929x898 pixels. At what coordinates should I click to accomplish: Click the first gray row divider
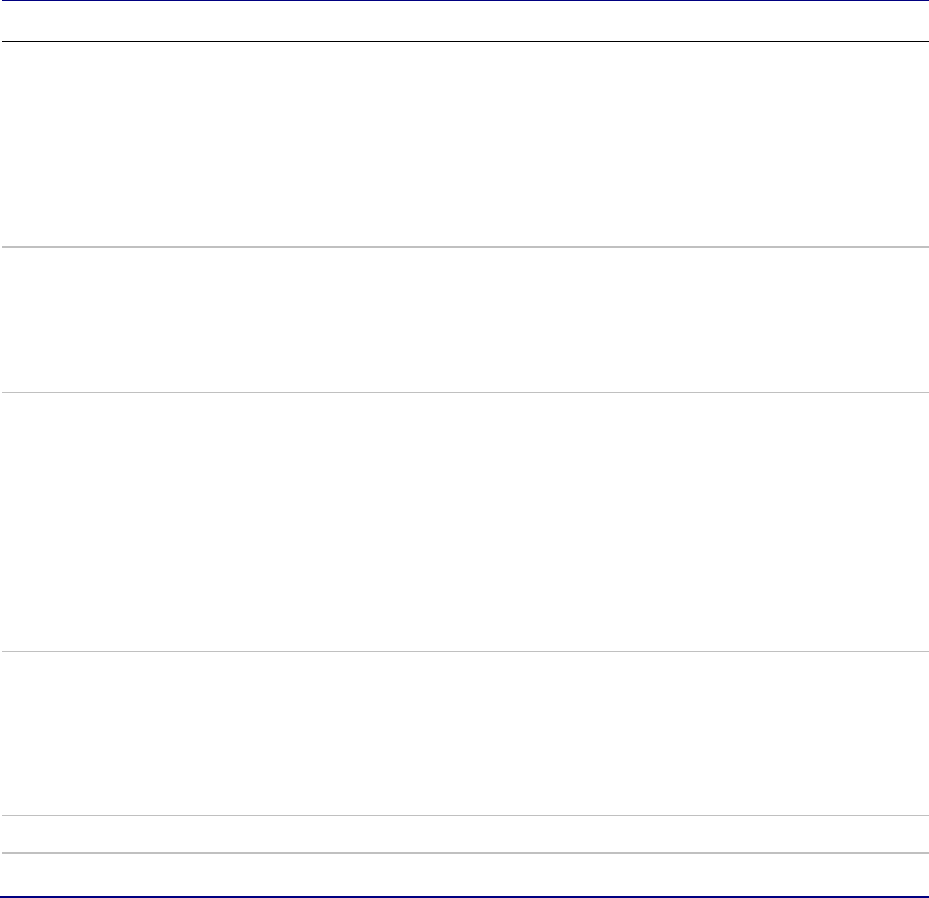[464, 247]
